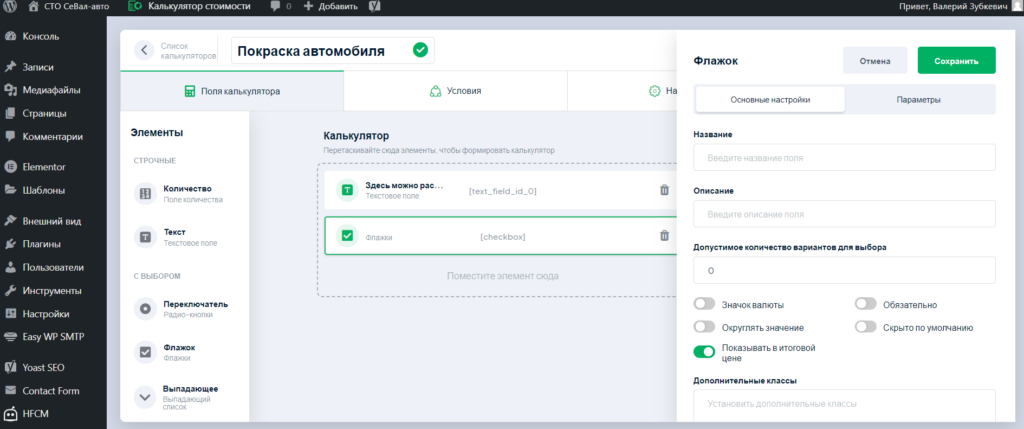Viewport: 1024px width, 429px height.
Task: Click the Внешний вид brush icon
Action: [x=10, y=221]
